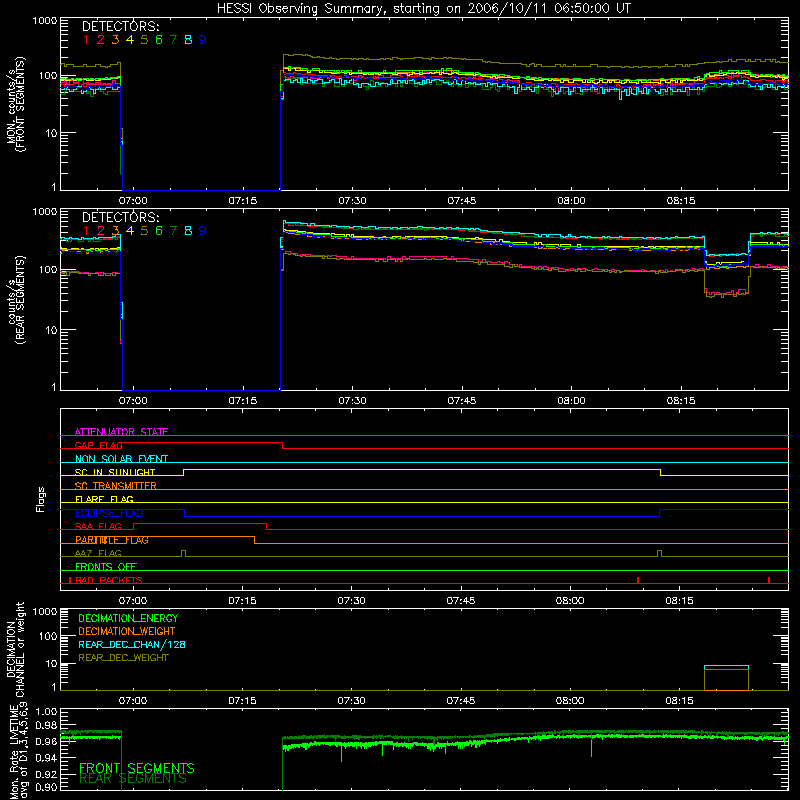Click the 0.92 value on livetime axis
The height and width of the screenshot is (800, 800).
(x=46, y=772)
